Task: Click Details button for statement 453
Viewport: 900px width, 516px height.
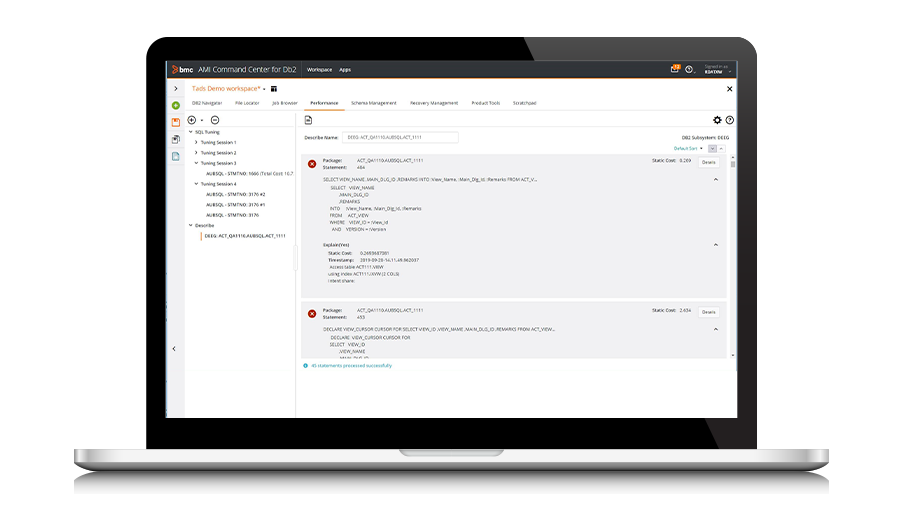Action: (709, 312)
